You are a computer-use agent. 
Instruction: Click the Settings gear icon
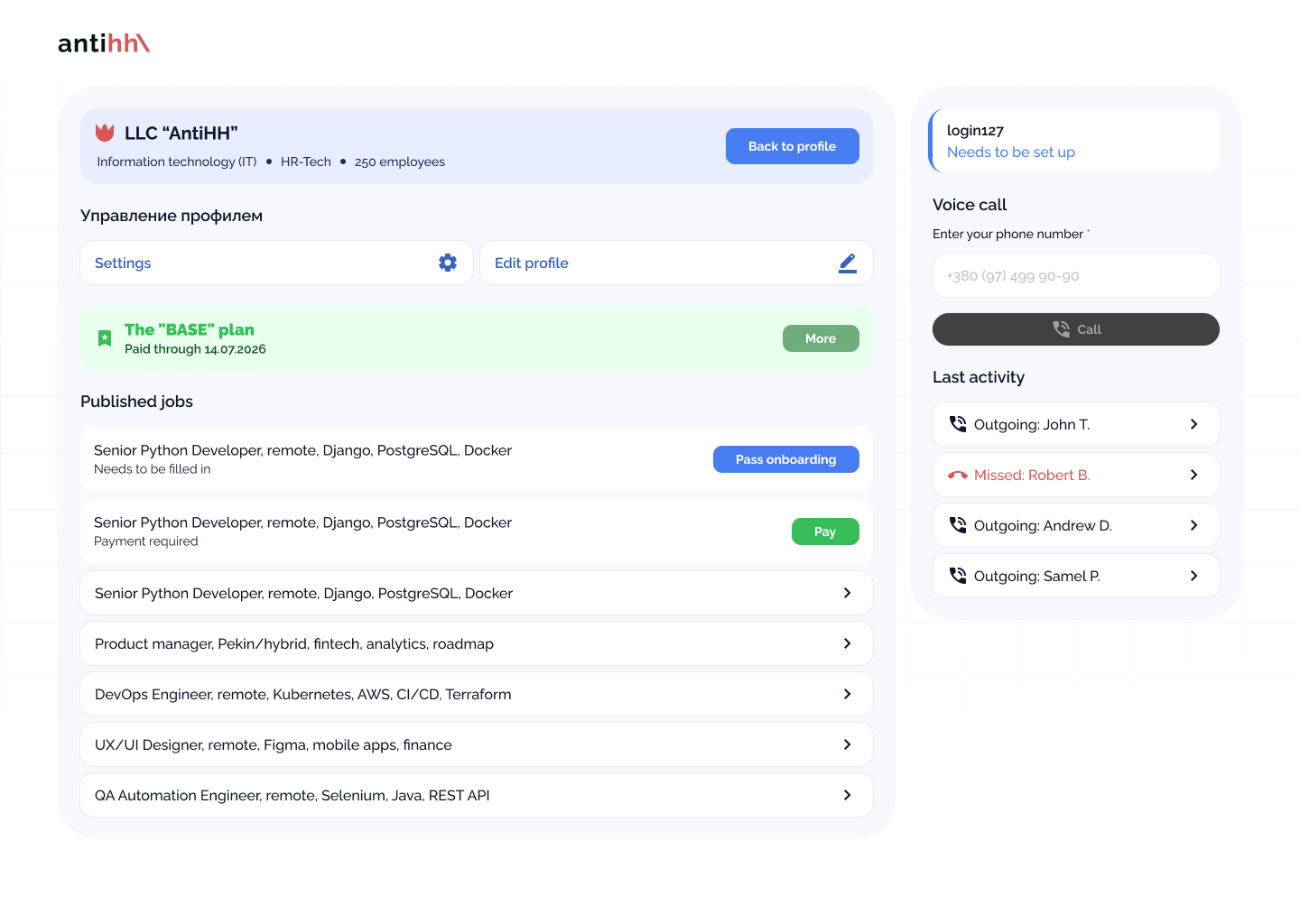coord(448,263)
